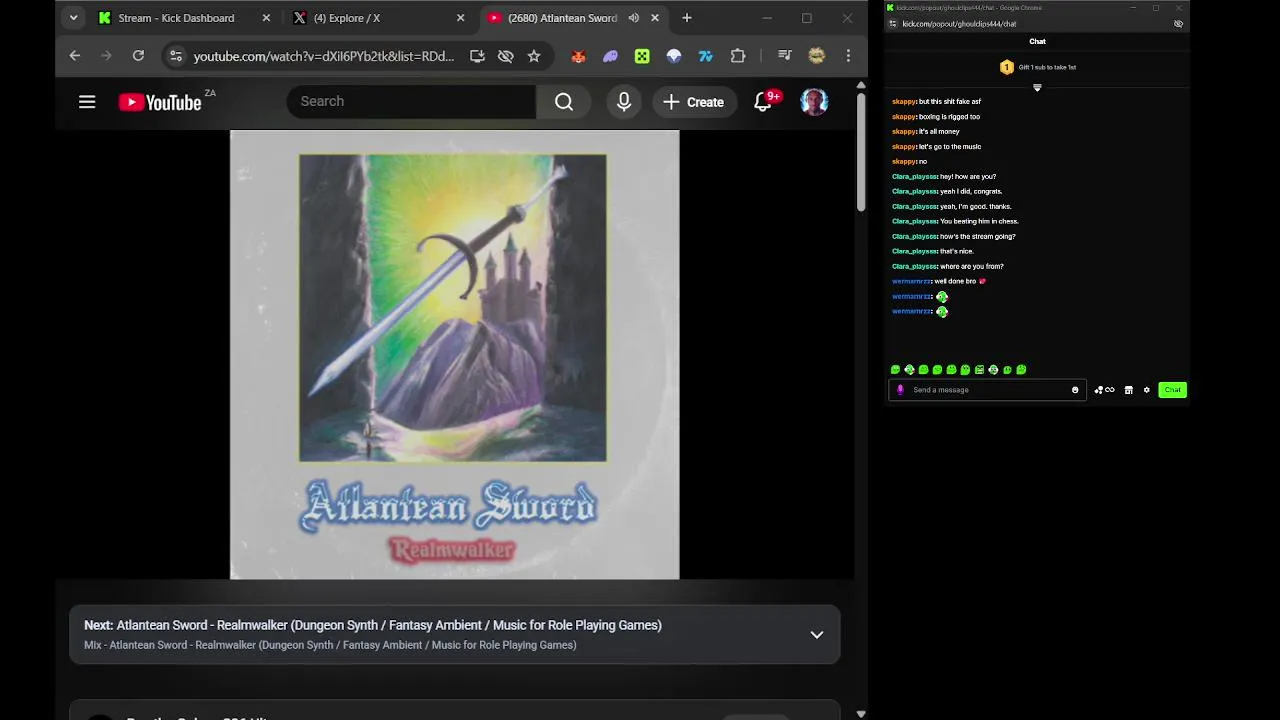Go back in the YouTube browser window
This screenshot has height=720, width=1280.
tap(74, 56)
